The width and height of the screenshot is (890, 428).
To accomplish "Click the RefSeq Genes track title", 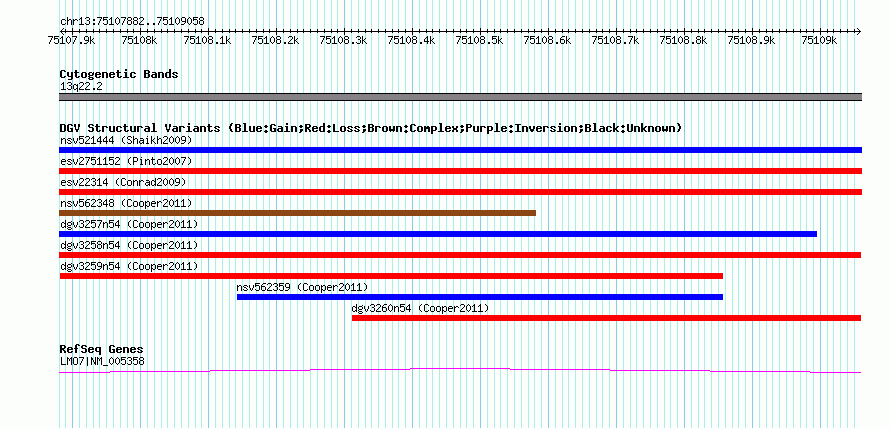I will tap(102, 349).
